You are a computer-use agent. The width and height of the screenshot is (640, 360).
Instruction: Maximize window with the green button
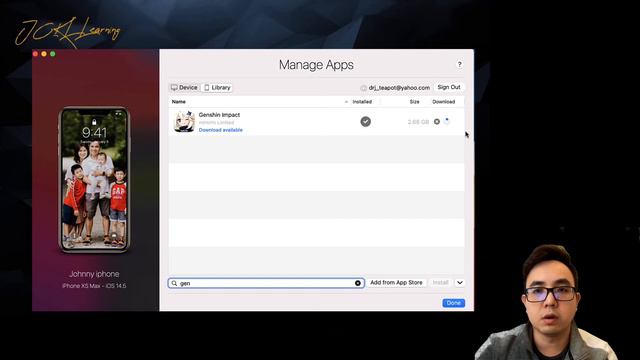point(53,54)
